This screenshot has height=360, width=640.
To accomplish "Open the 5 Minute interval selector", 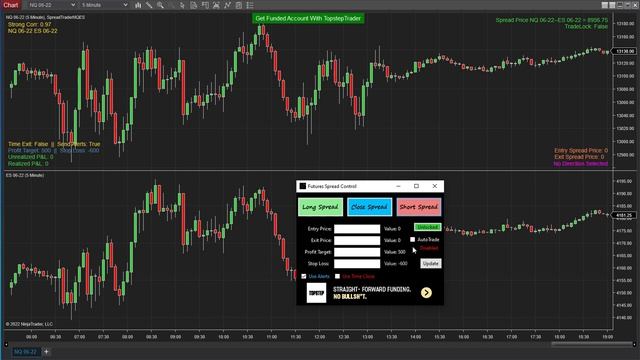I will click(x=104, y=5).
